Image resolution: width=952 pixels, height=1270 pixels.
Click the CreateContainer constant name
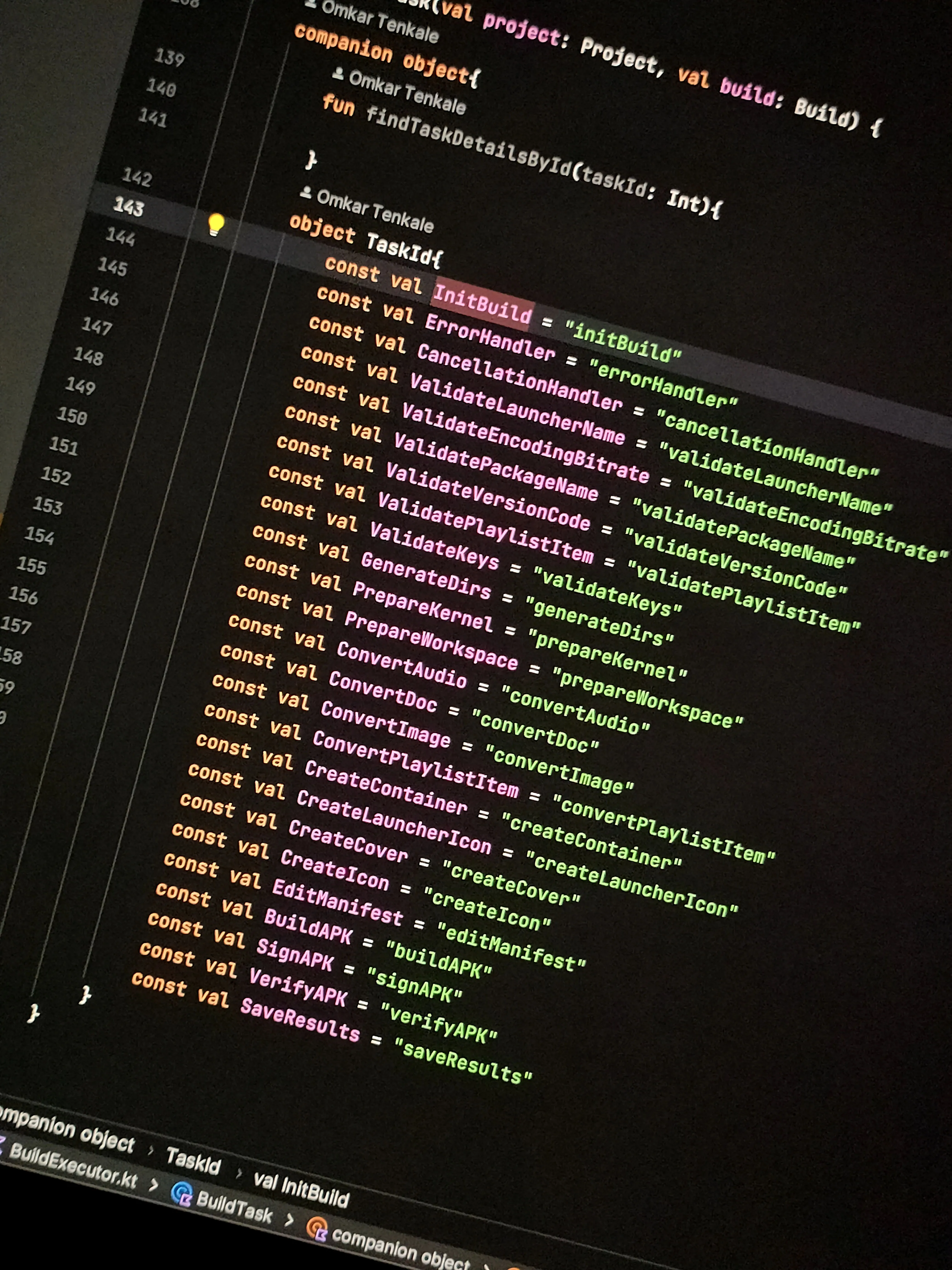(386, 788)
